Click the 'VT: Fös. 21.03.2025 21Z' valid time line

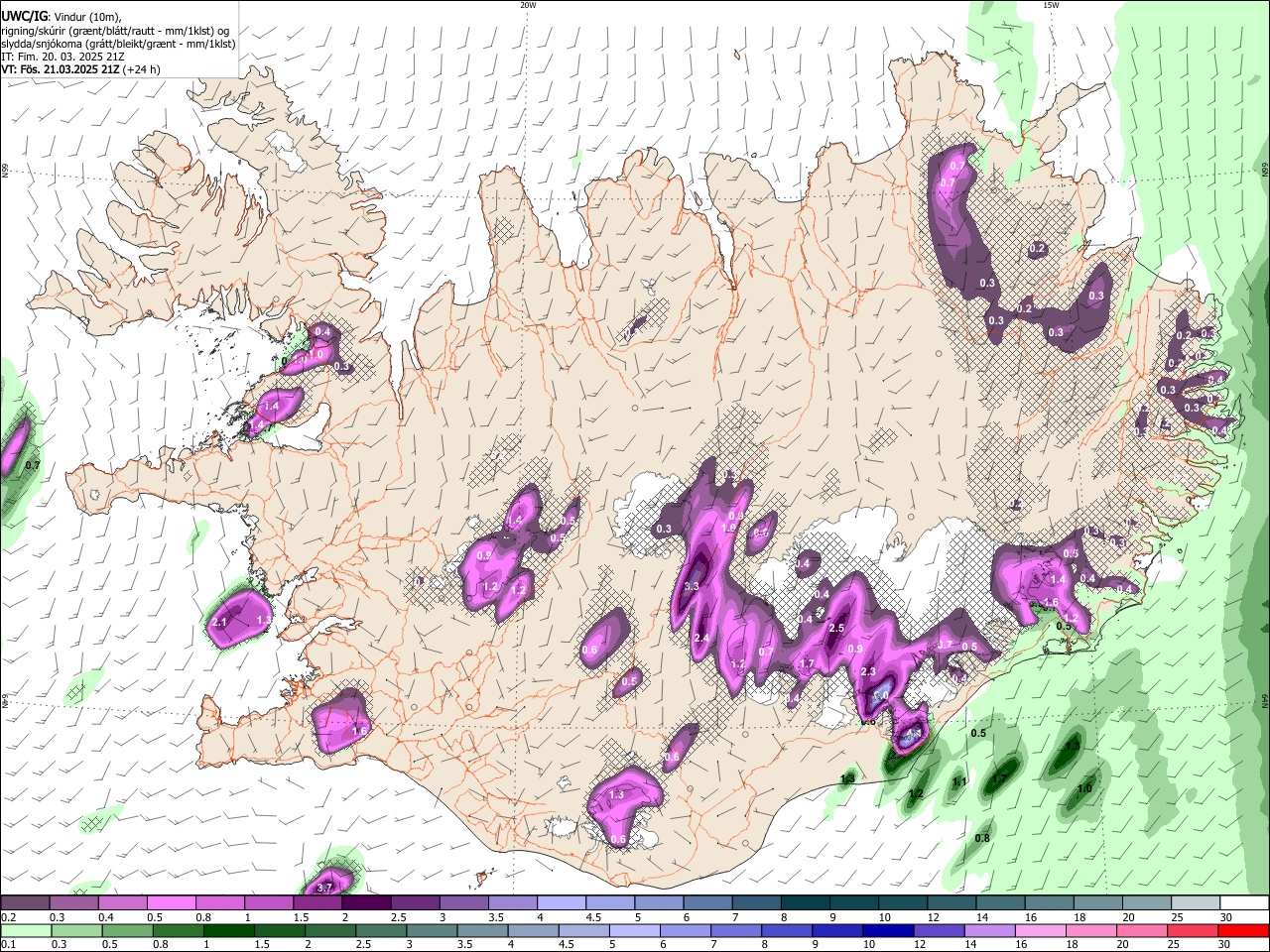pyautogui.click(x=62, y=69)
